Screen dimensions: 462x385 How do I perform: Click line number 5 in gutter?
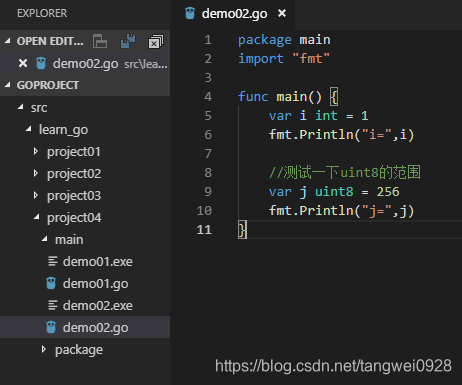(208, 116)
